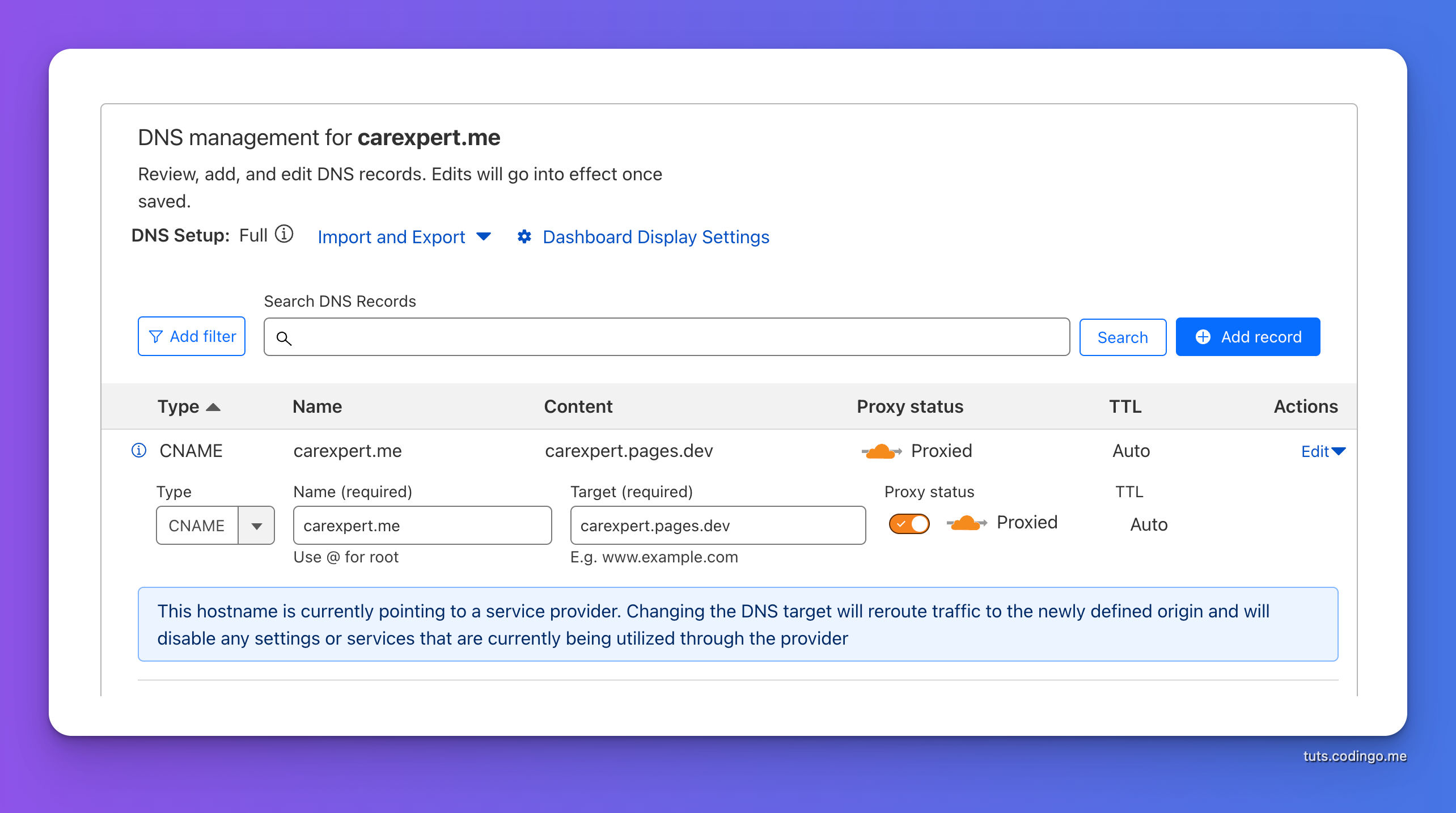Click orange cloud icon in carexpert.me row
This screenshot has height=813, width=1456.
pos(881,451)
